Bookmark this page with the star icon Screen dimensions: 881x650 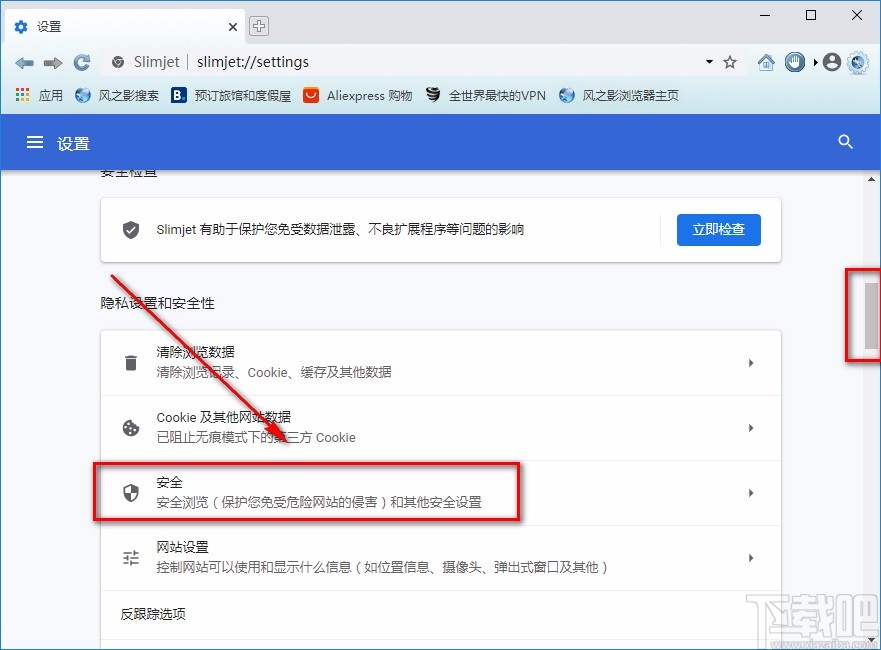[729, 62]
